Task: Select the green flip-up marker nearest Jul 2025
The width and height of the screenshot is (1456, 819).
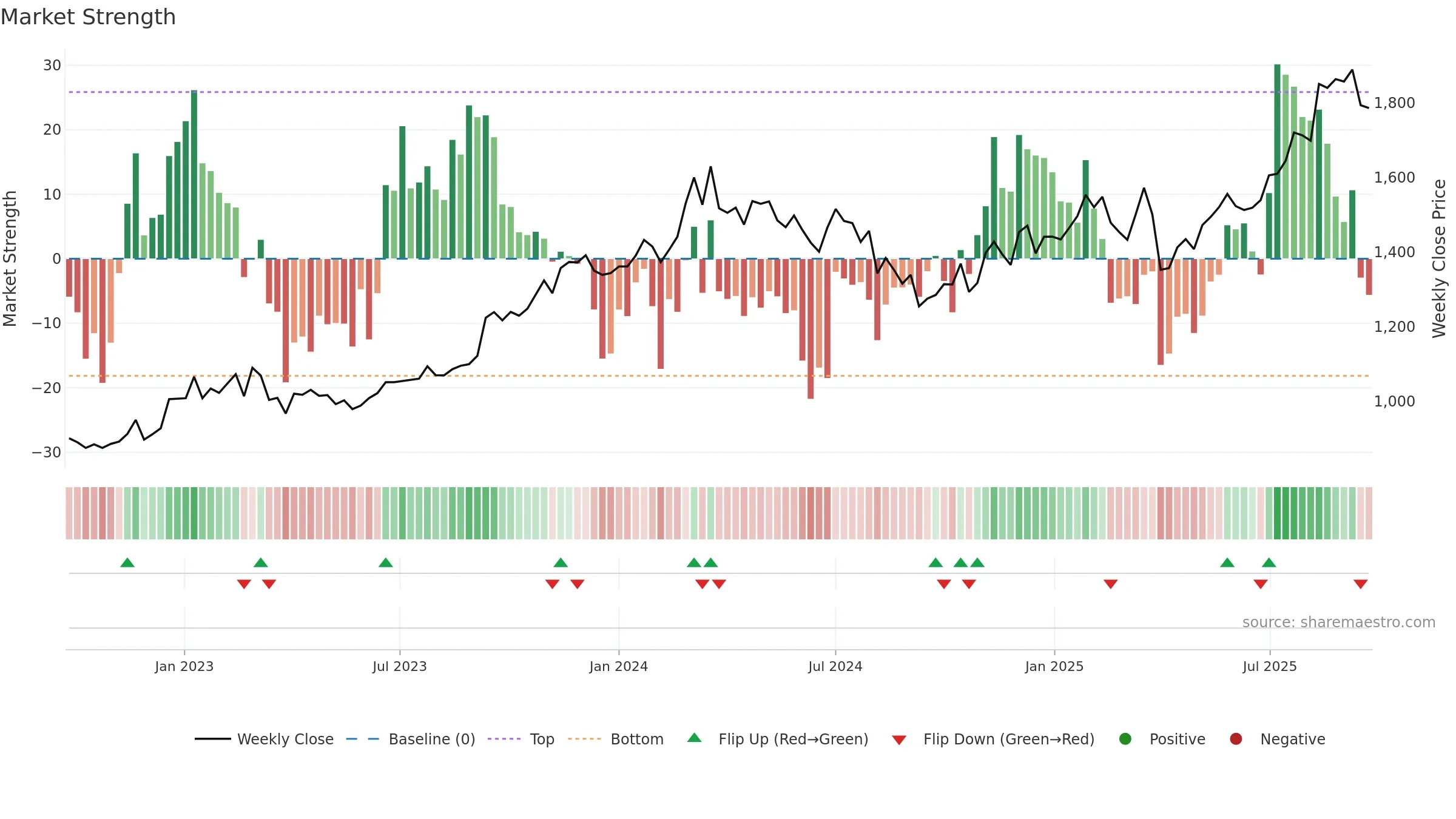Action: pos(1269,562)
